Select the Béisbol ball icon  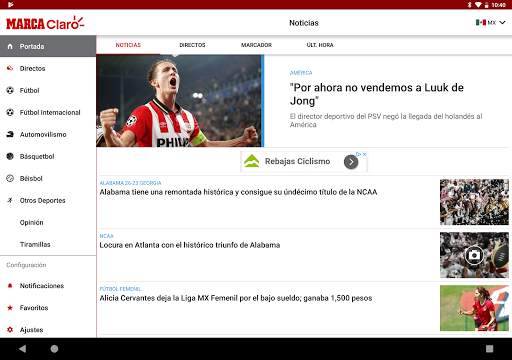(x=10, y=178)
